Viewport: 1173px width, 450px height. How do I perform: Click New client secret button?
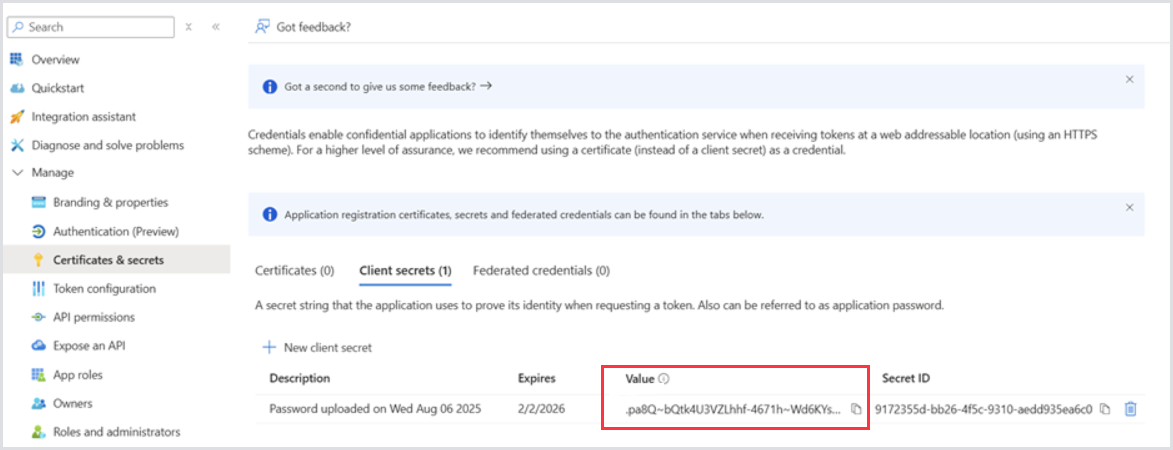(317, 347)
